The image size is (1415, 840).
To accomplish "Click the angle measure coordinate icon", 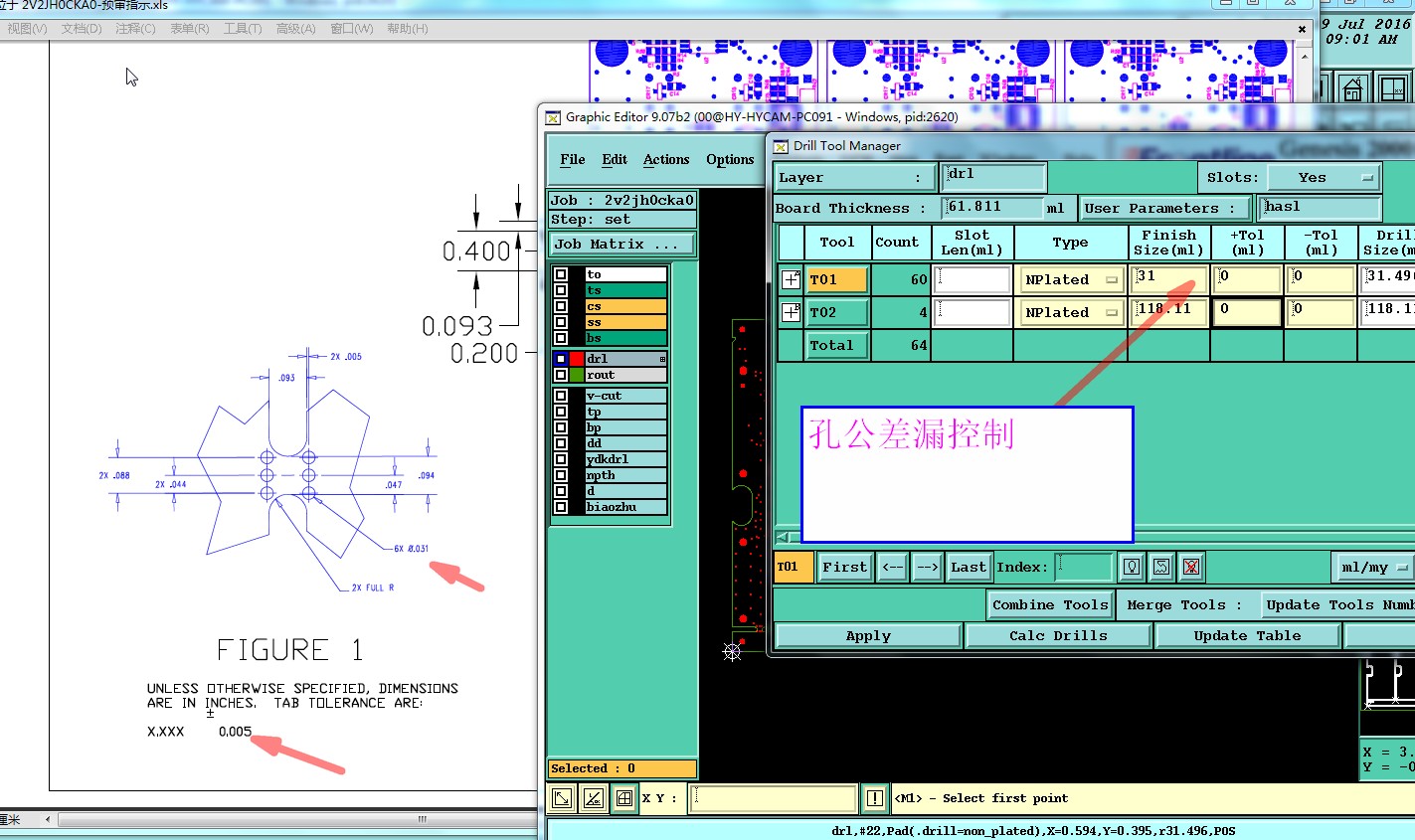I will [593, 797].
